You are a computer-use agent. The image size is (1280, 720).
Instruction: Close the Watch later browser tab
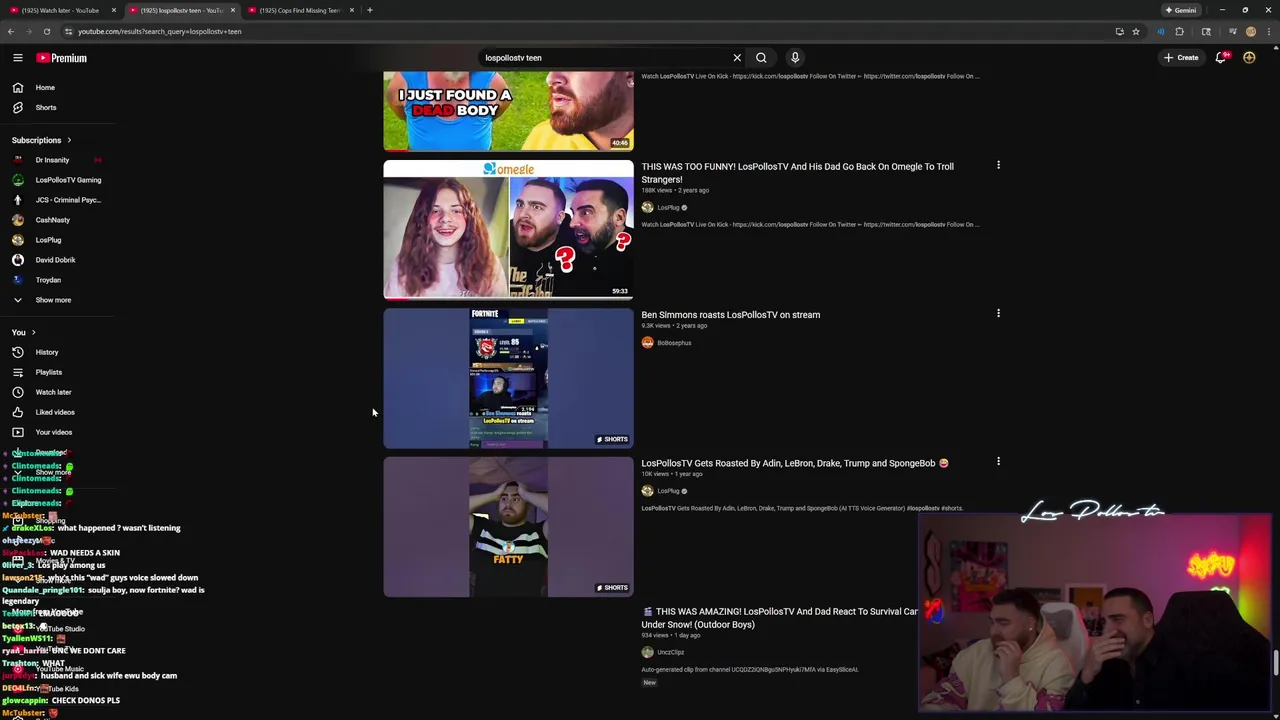[113, 10]
